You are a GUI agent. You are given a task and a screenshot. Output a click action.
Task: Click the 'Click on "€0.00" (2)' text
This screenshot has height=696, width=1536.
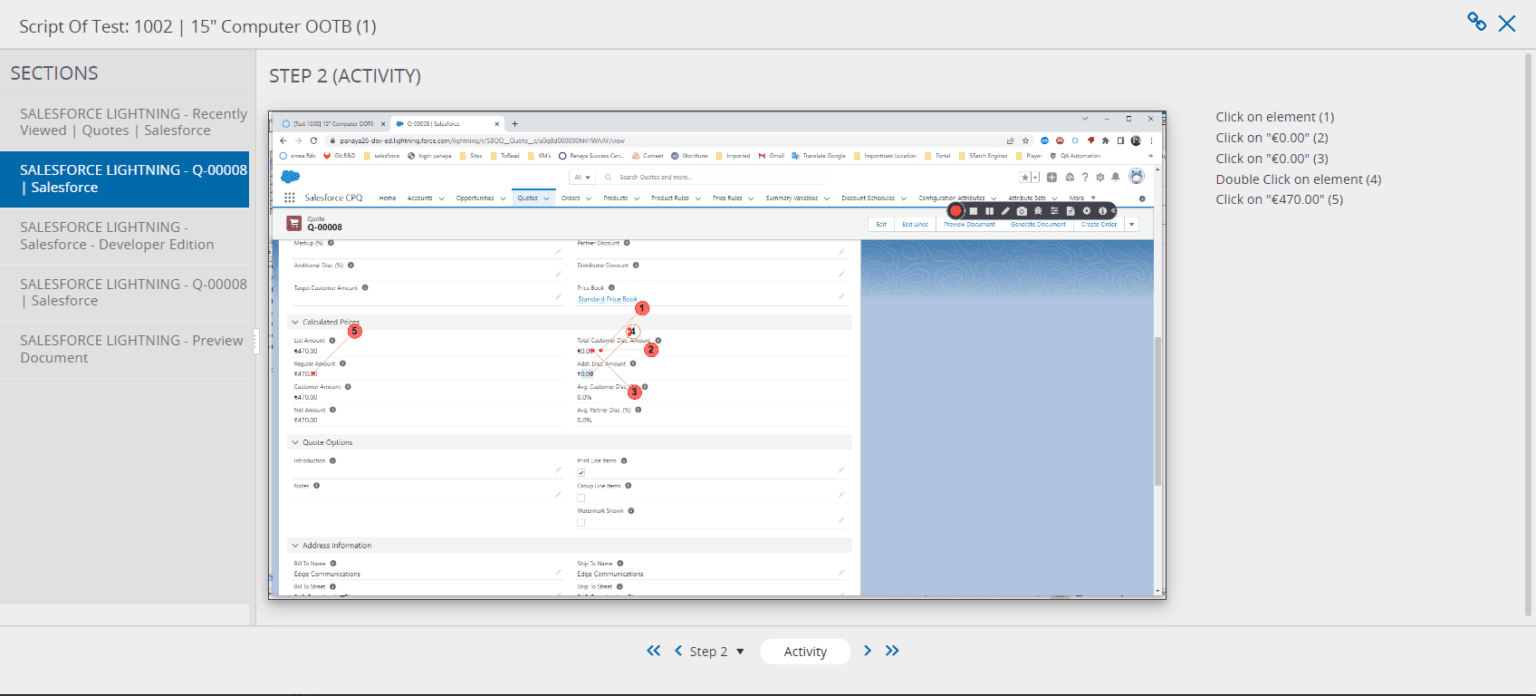1272,138
